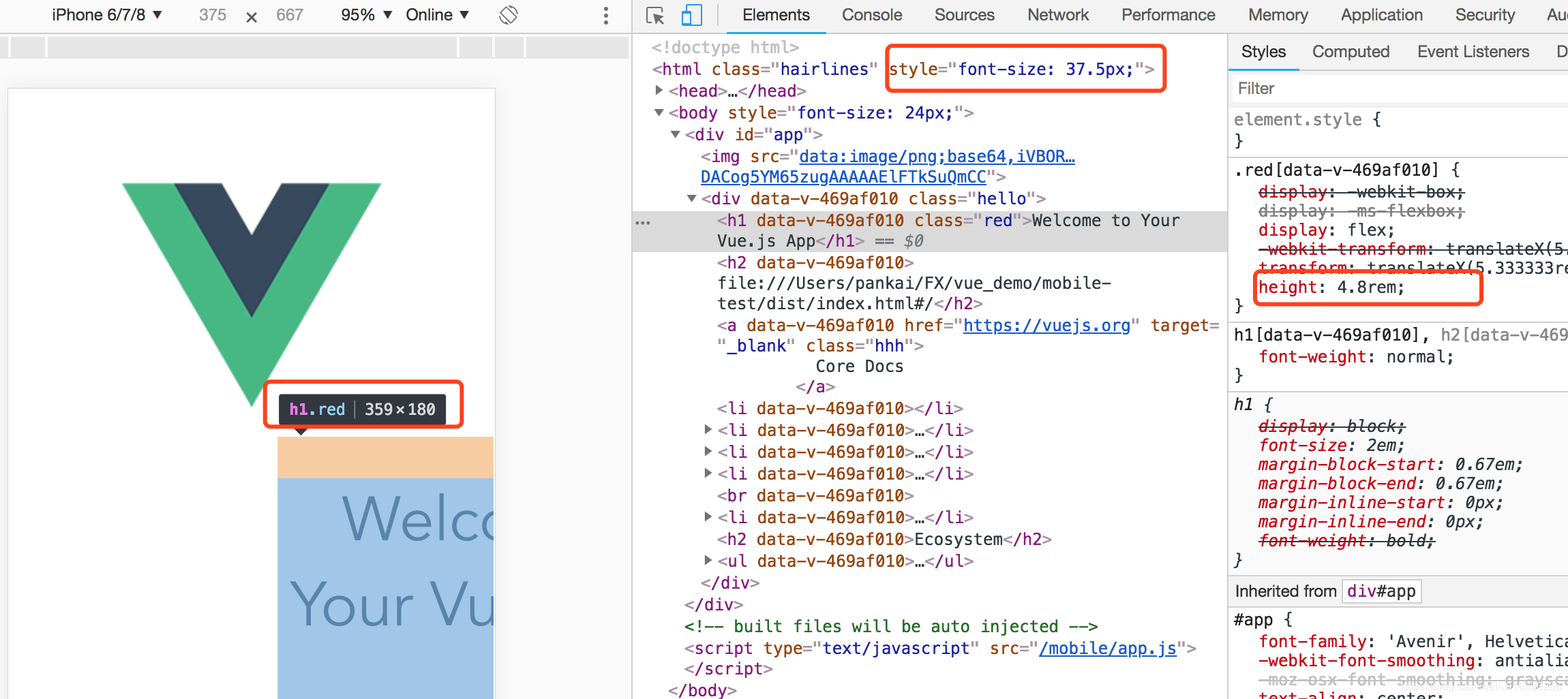Switch to the Elements tab
This screenshot has width=1568, height=699.
click(776, 15)
